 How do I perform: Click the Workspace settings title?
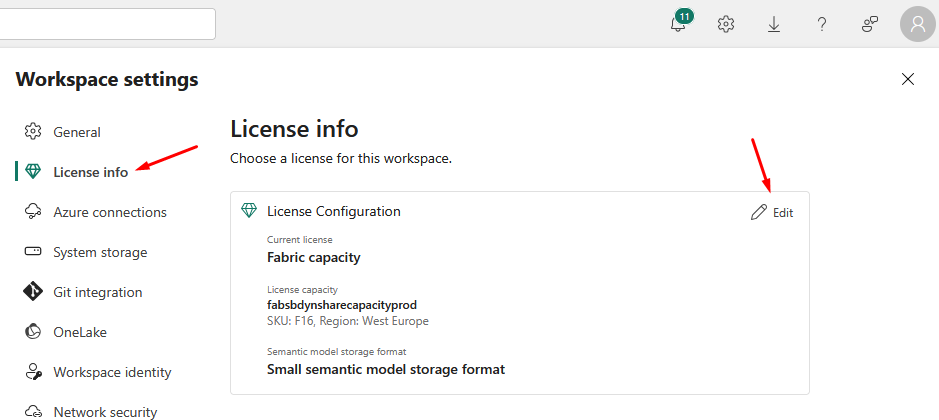tap(107, 79)
